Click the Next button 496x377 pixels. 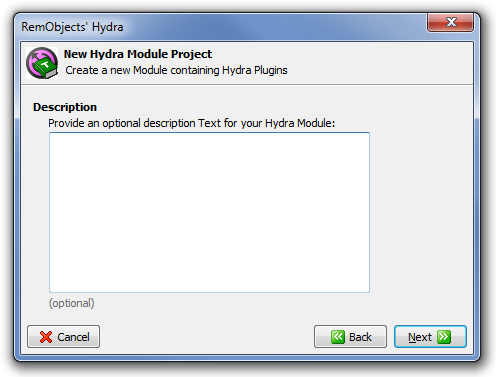coord(430,337)
